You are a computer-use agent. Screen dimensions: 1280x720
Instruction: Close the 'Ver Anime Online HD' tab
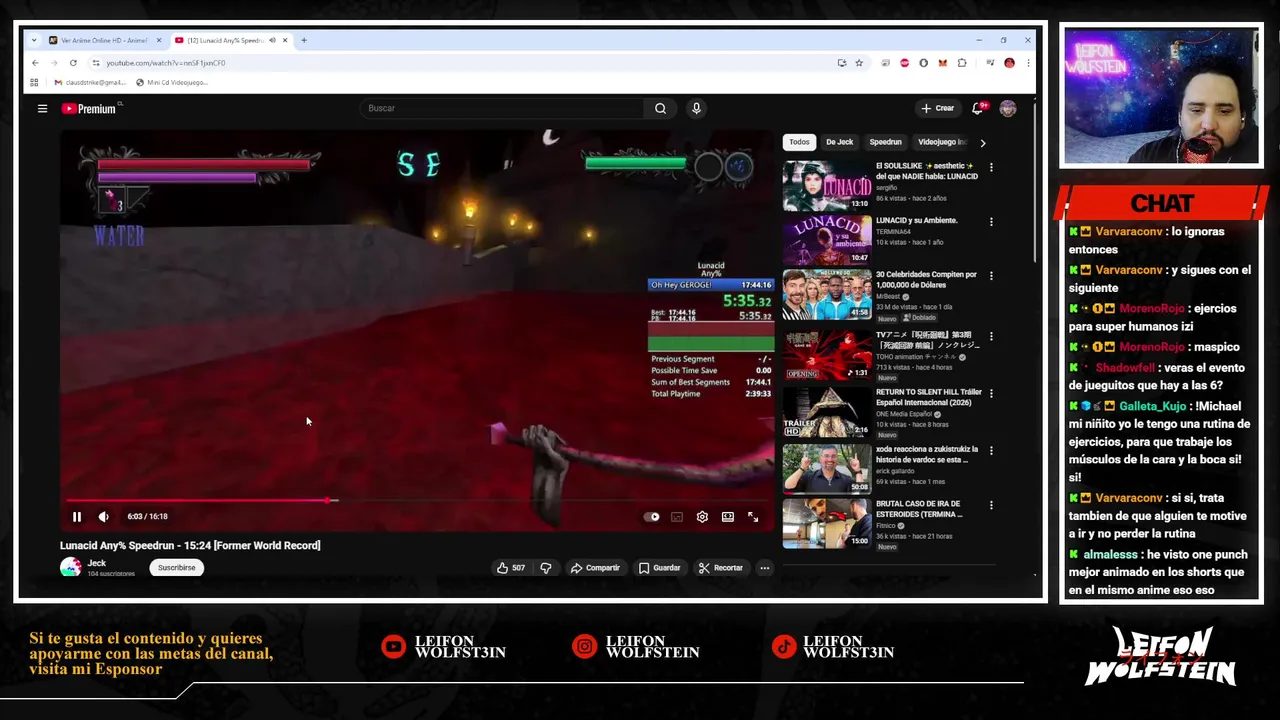158,40
